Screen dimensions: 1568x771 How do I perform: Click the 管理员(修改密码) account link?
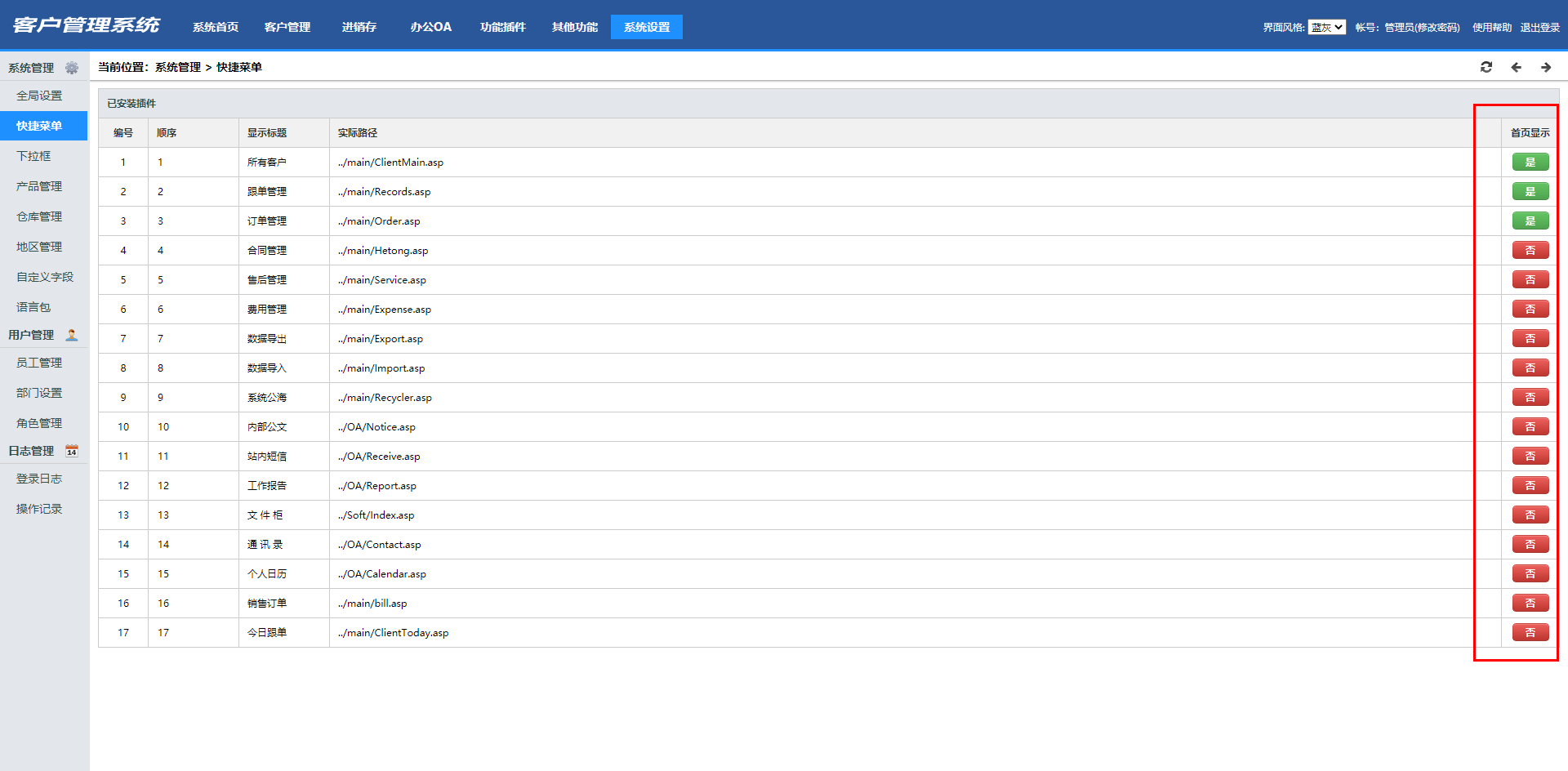(1422, 27)
